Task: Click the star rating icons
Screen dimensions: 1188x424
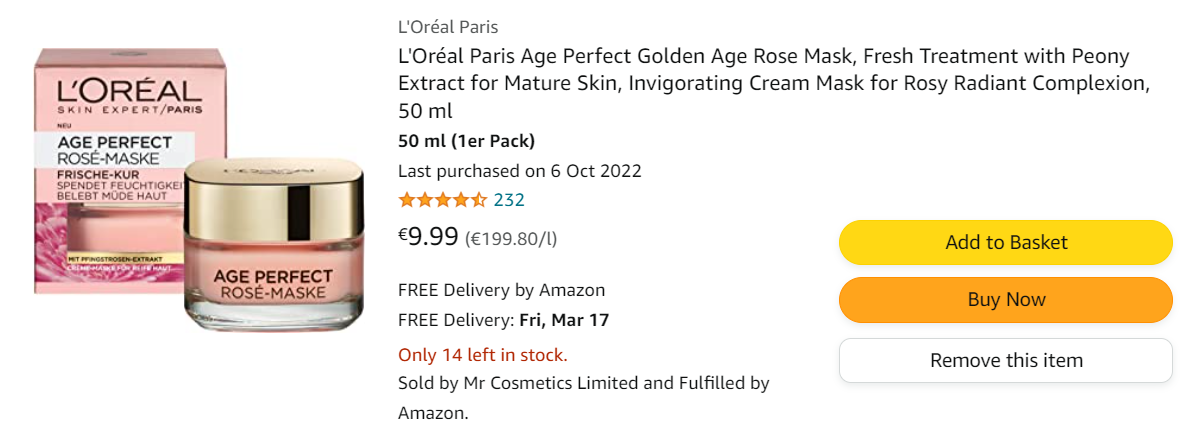Action: [442, 200]
